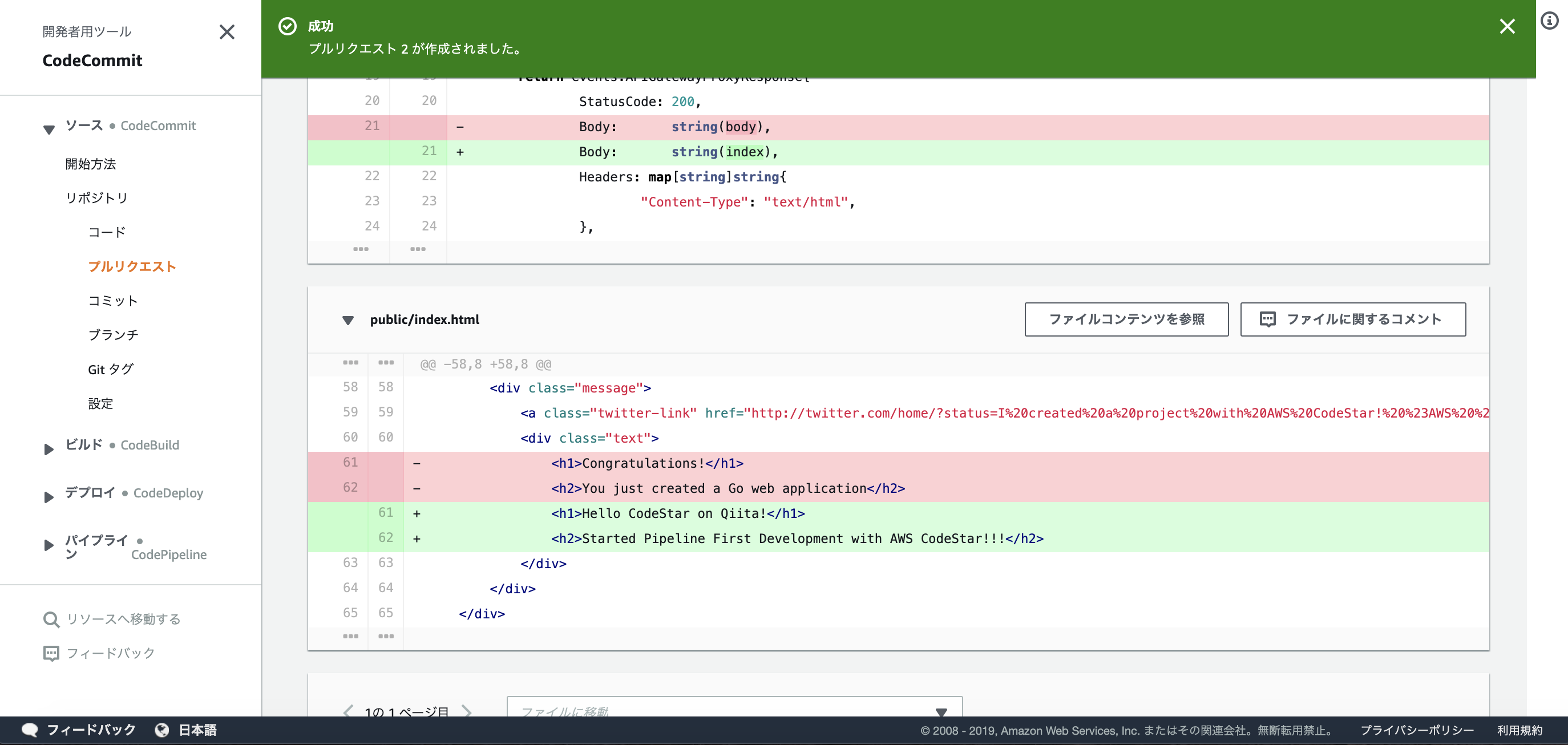Click the magnifier icon beside リソースへ移動する
This screenshot has width=1568, height=745.
click(51, 620)
